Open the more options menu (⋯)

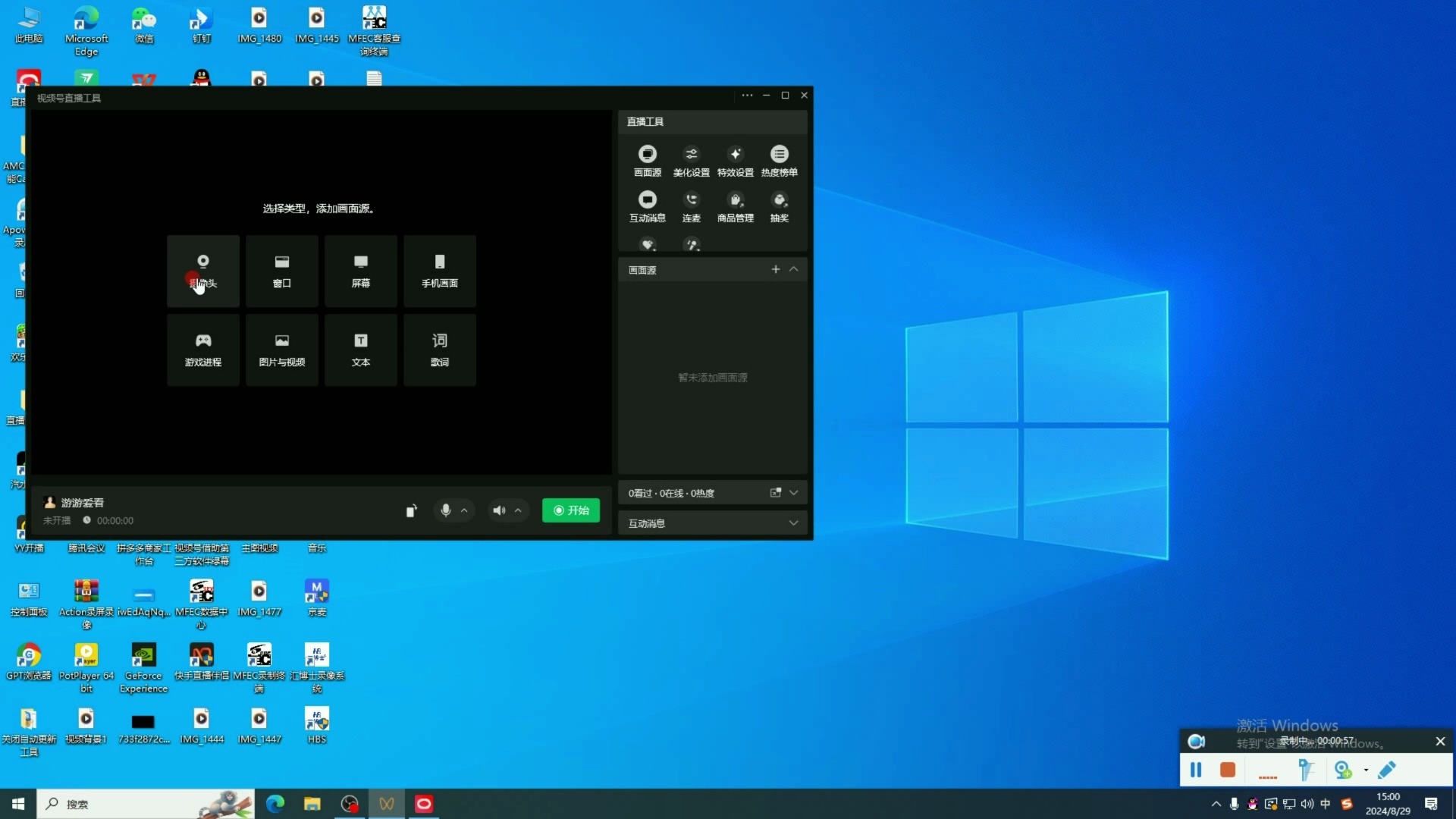748,96
